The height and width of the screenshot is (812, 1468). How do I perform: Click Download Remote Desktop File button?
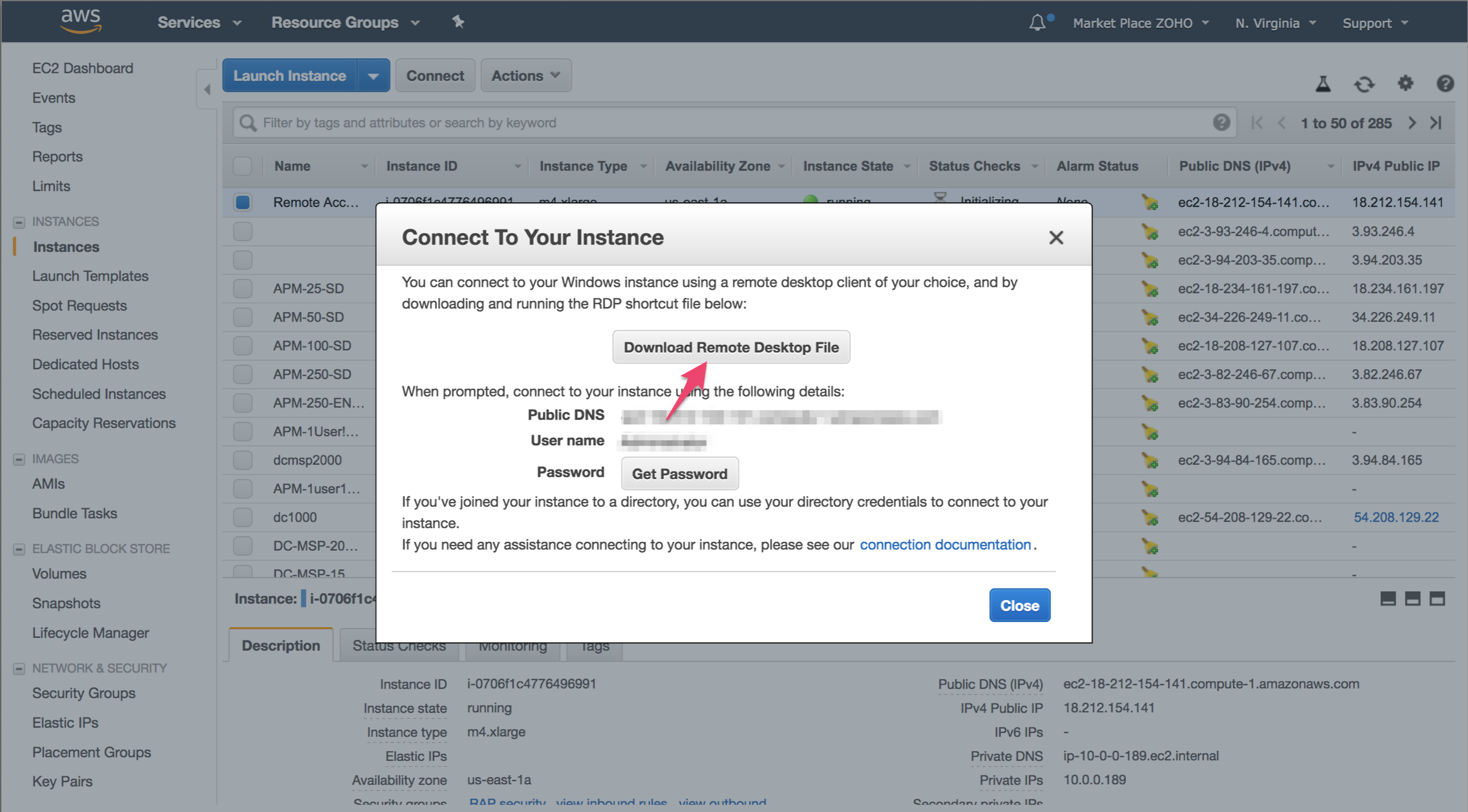click(731, 347)
